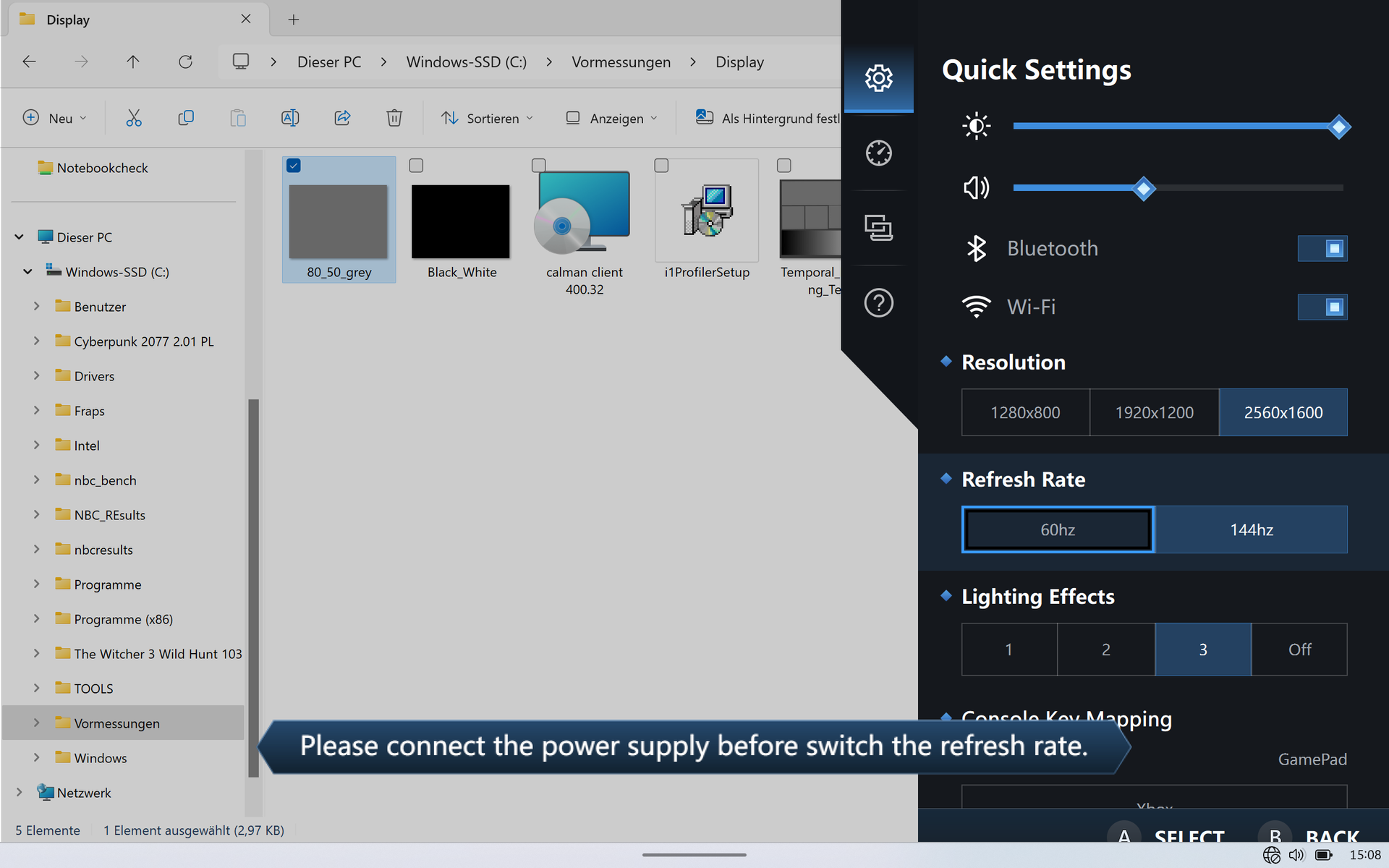Click the Cut scissors icon in toolbar
The width and height of the screenshot is (1389, 868).
click(x=134, y=118)
